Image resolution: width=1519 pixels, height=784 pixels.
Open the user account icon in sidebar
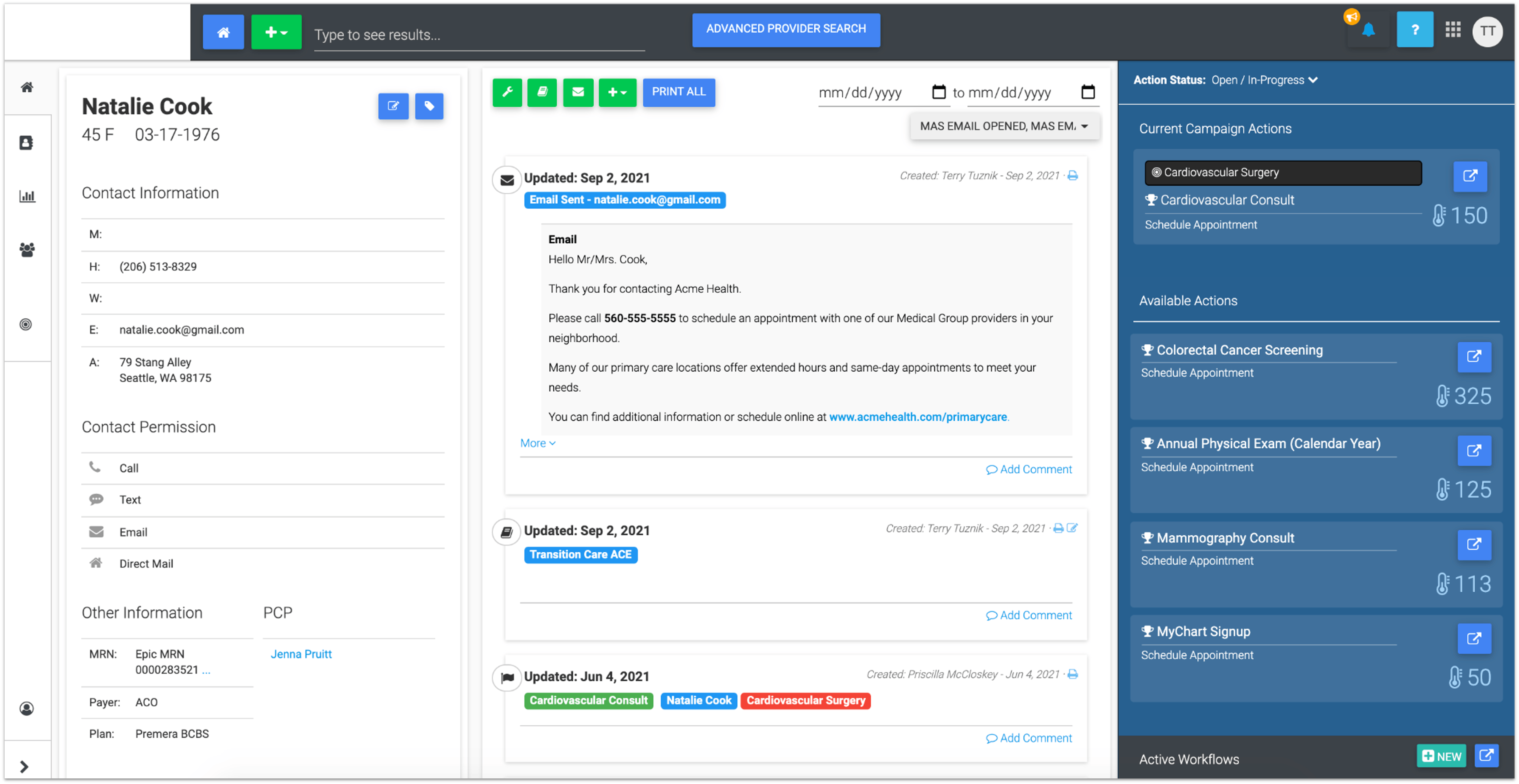26,709
